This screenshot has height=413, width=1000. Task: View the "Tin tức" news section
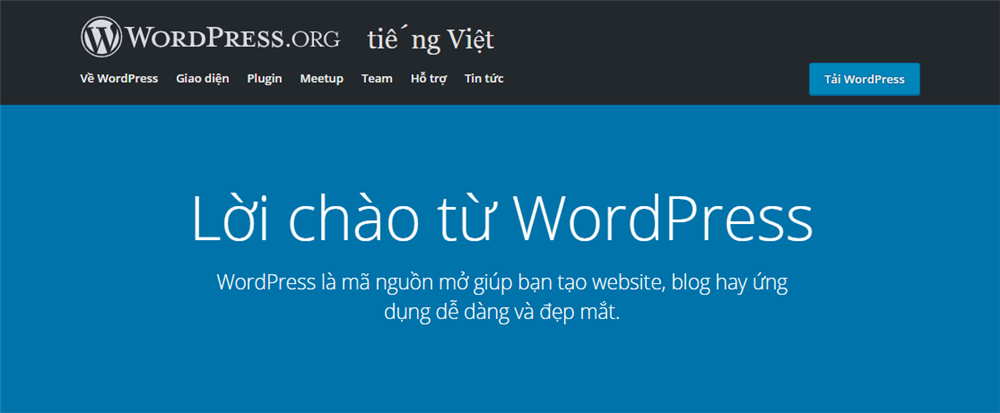pyautogui.click(x=483, y=79)
